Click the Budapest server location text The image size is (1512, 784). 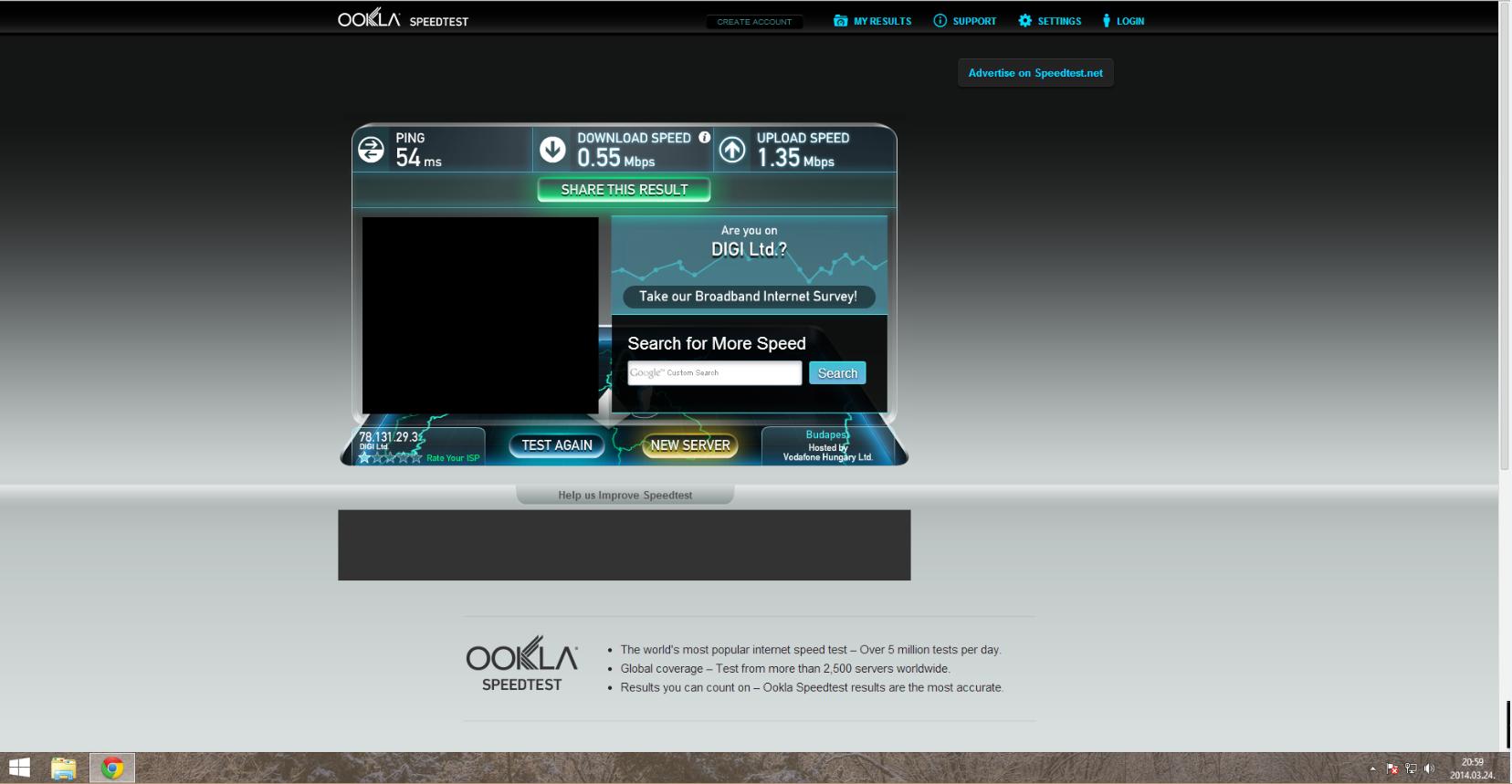827,435
